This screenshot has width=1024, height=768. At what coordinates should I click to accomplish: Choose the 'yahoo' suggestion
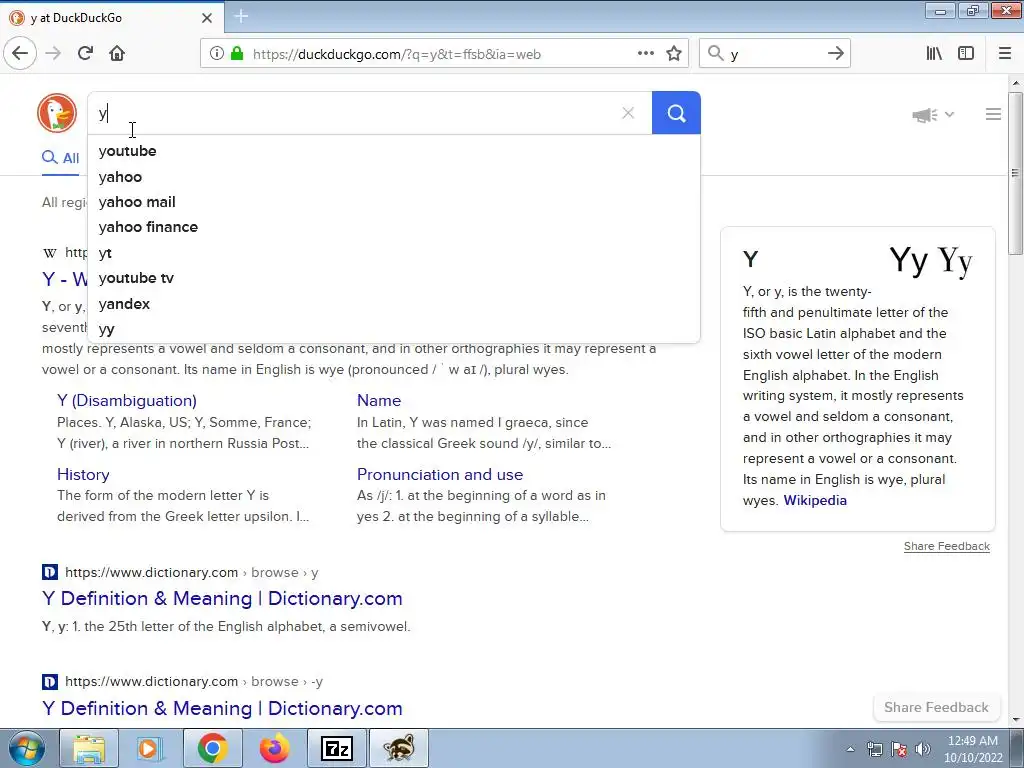394,176
